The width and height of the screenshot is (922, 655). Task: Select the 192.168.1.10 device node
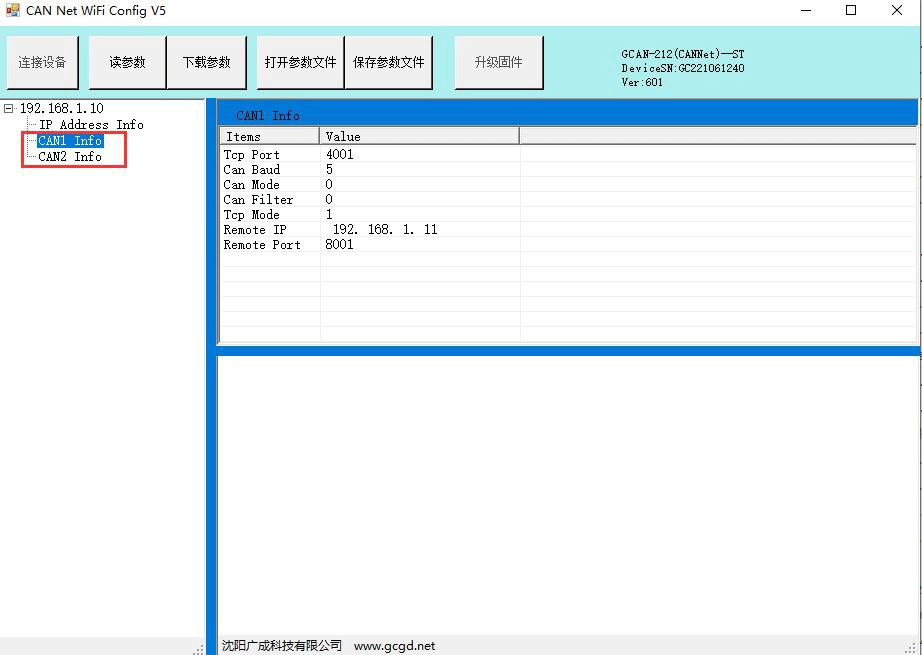coord(61,108)
